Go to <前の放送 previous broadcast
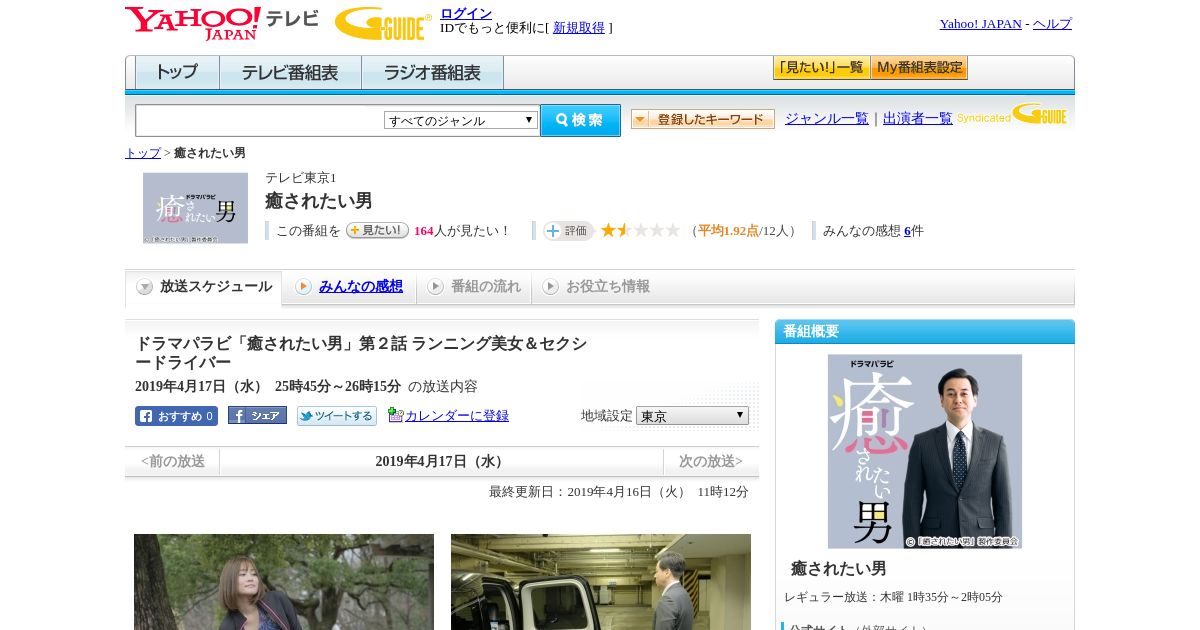 173,461
